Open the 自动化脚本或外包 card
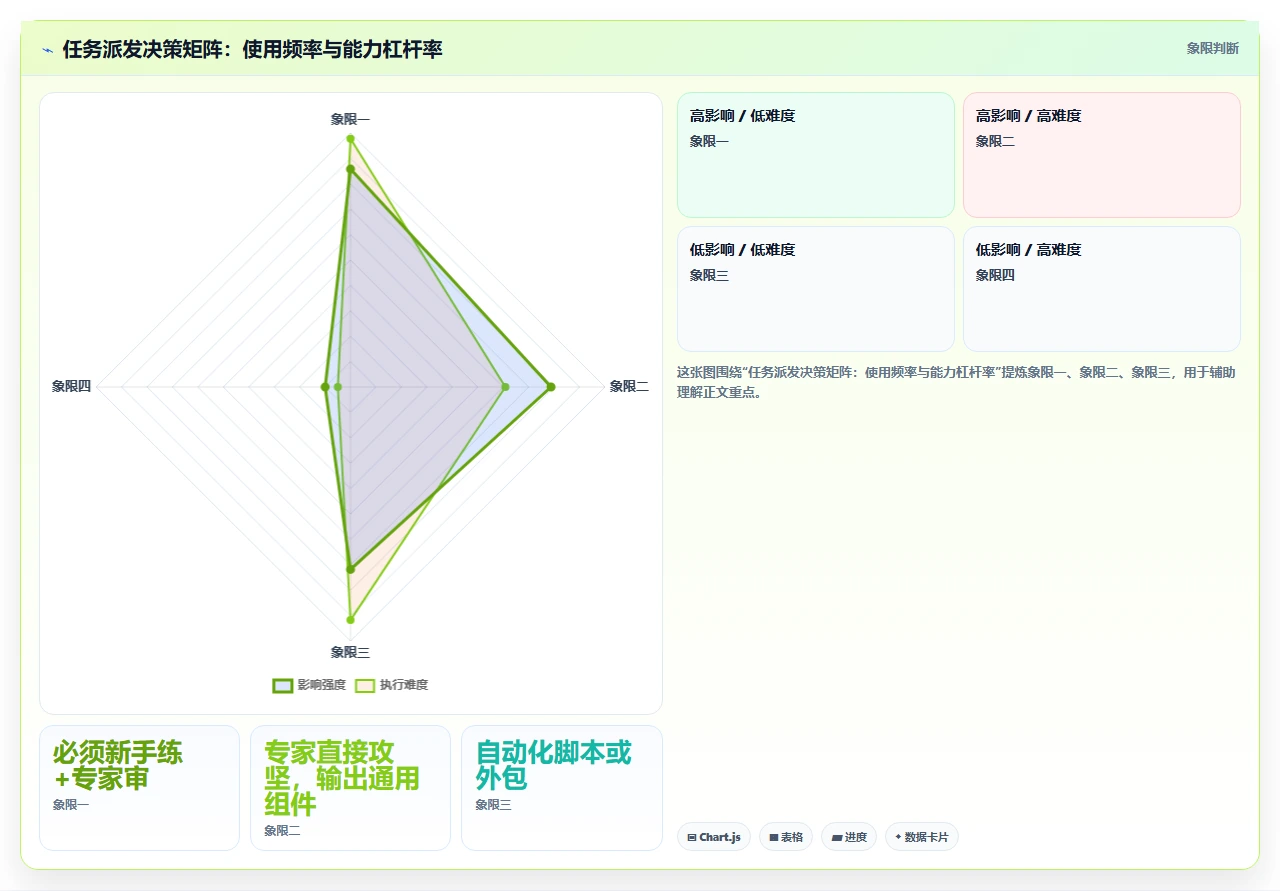 (x=562, y=788)
